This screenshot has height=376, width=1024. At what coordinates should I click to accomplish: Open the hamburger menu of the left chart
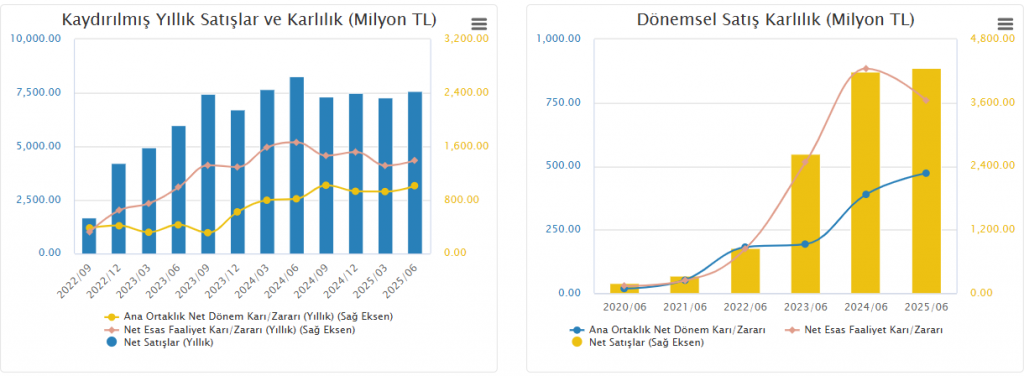pos(479,25)
